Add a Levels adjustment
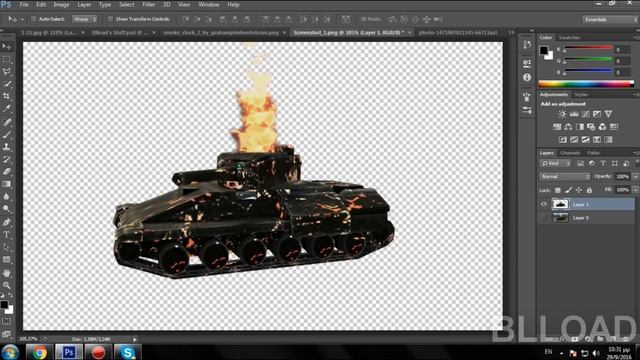Screen dimensions: 640x360 (574, 114)
